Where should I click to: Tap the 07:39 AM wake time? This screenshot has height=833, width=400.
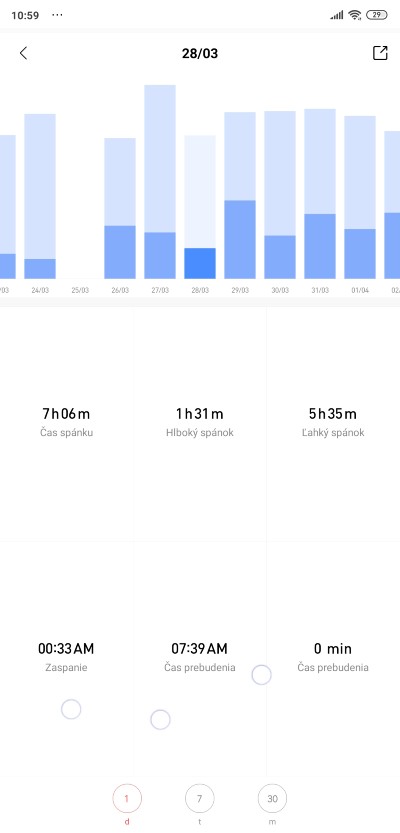pos(199,649)
